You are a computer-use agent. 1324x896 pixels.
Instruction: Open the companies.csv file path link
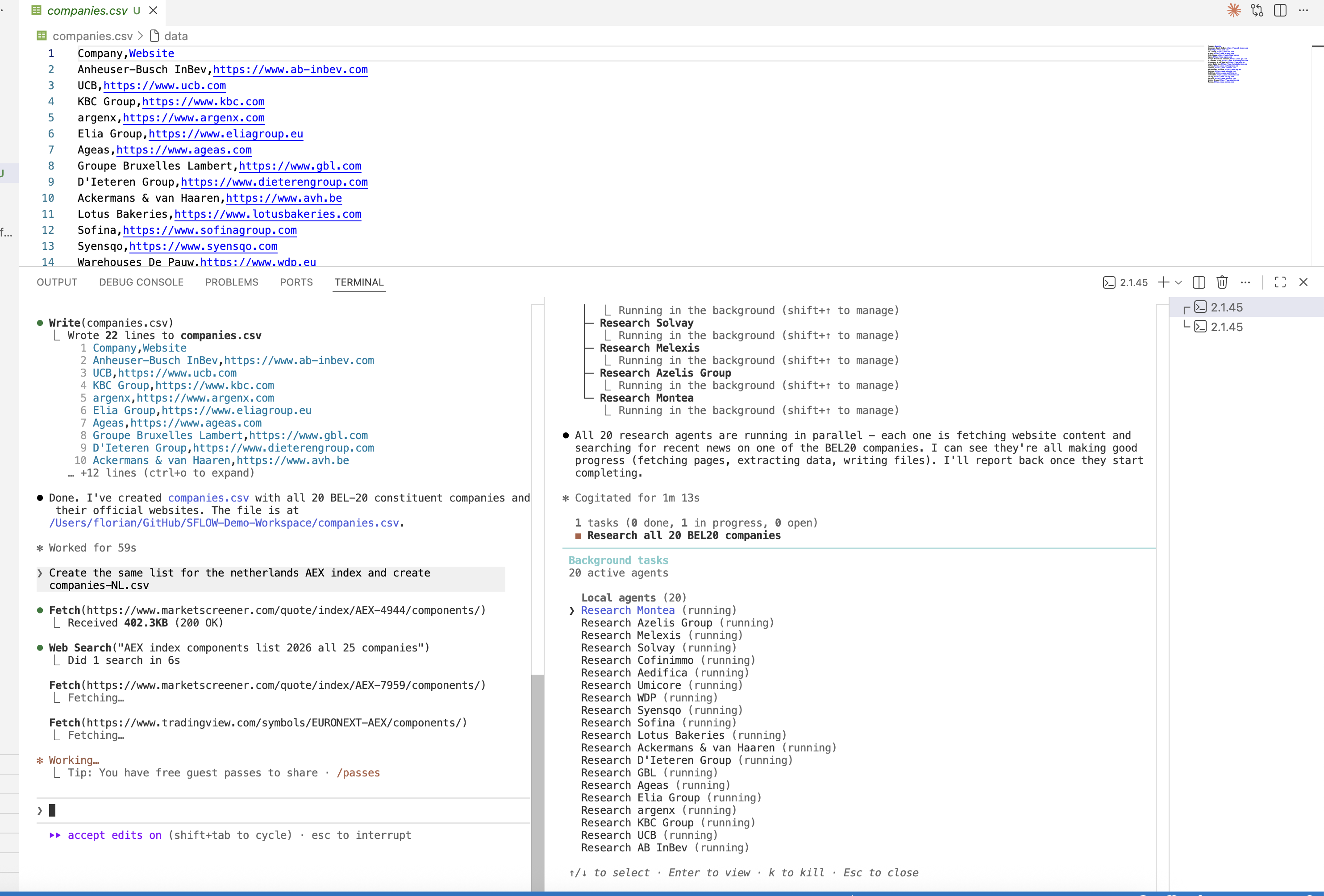(x=222, y=523)
